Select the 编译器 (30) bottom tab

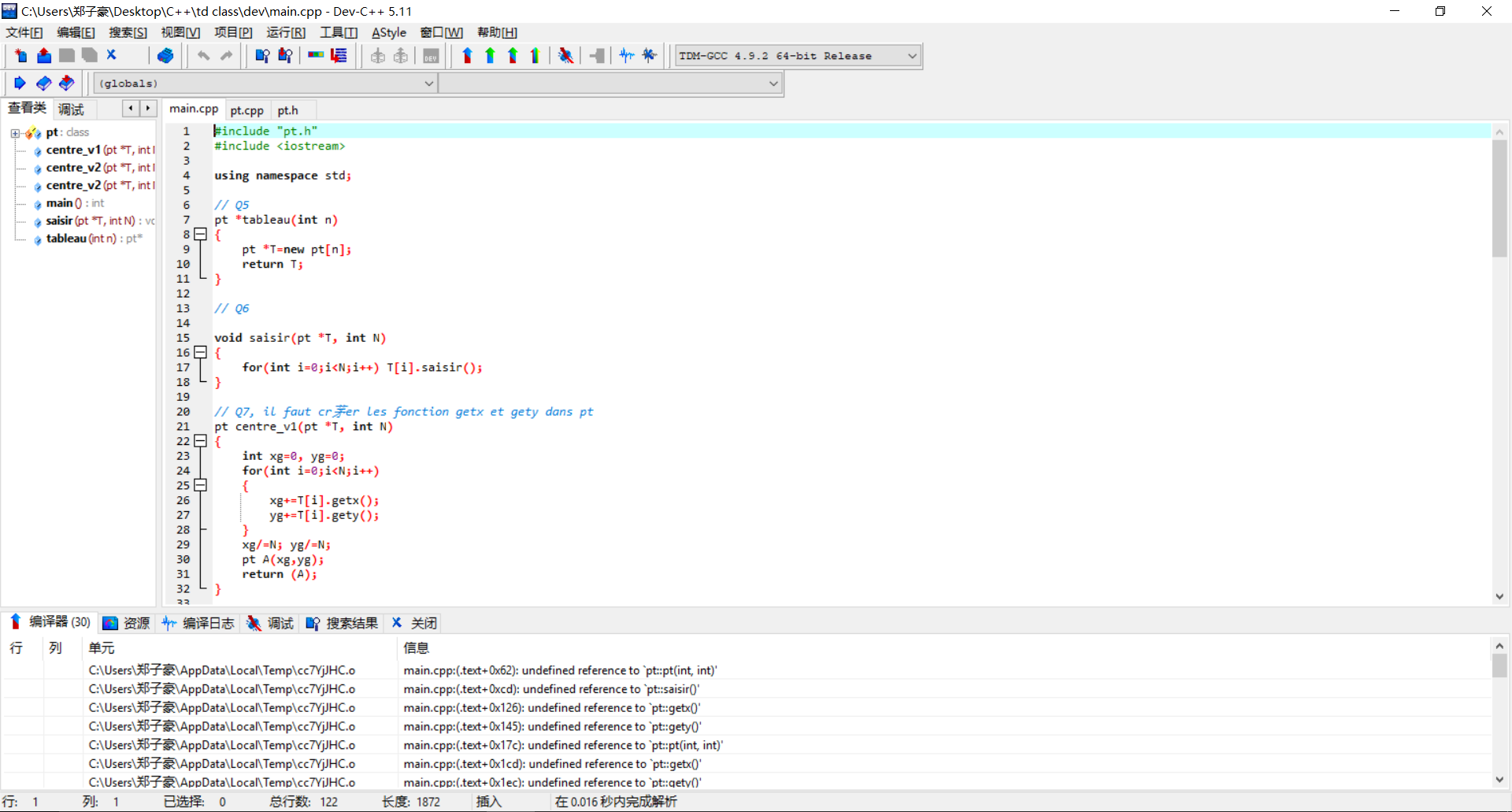(50, 622)
